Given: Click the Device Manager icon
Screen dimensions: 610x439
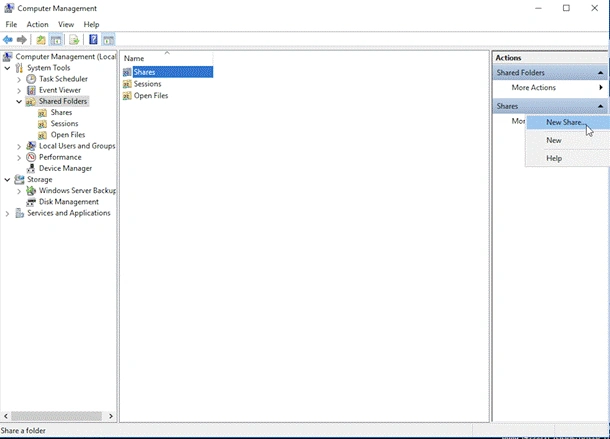Looking at the screenshot, I should (x=31, y=169).
